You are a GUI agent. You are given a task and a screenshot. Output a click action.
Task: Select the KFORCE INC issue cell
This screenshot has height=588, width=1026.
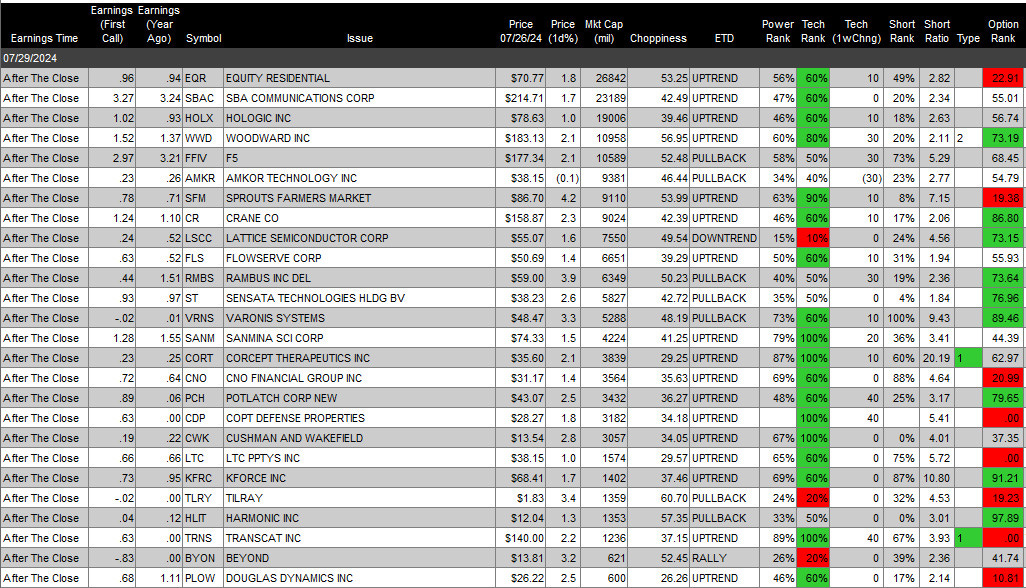point(359,478)
